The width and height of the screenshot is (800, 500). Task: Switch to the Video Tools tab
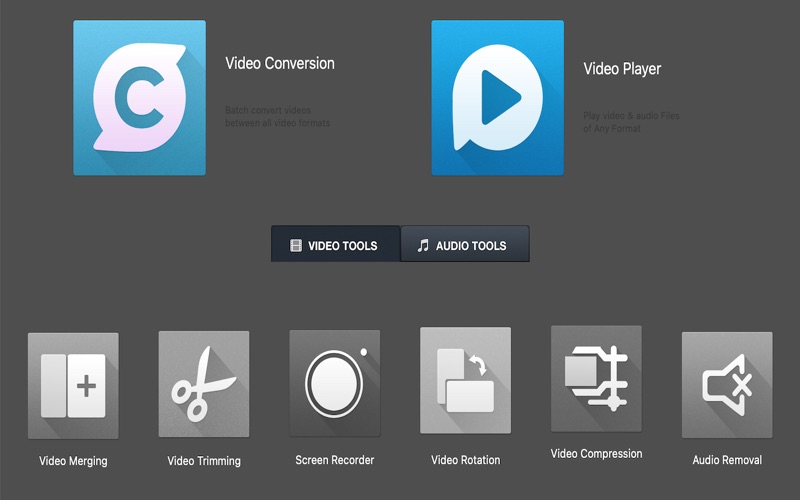click(x=335, y=245)
